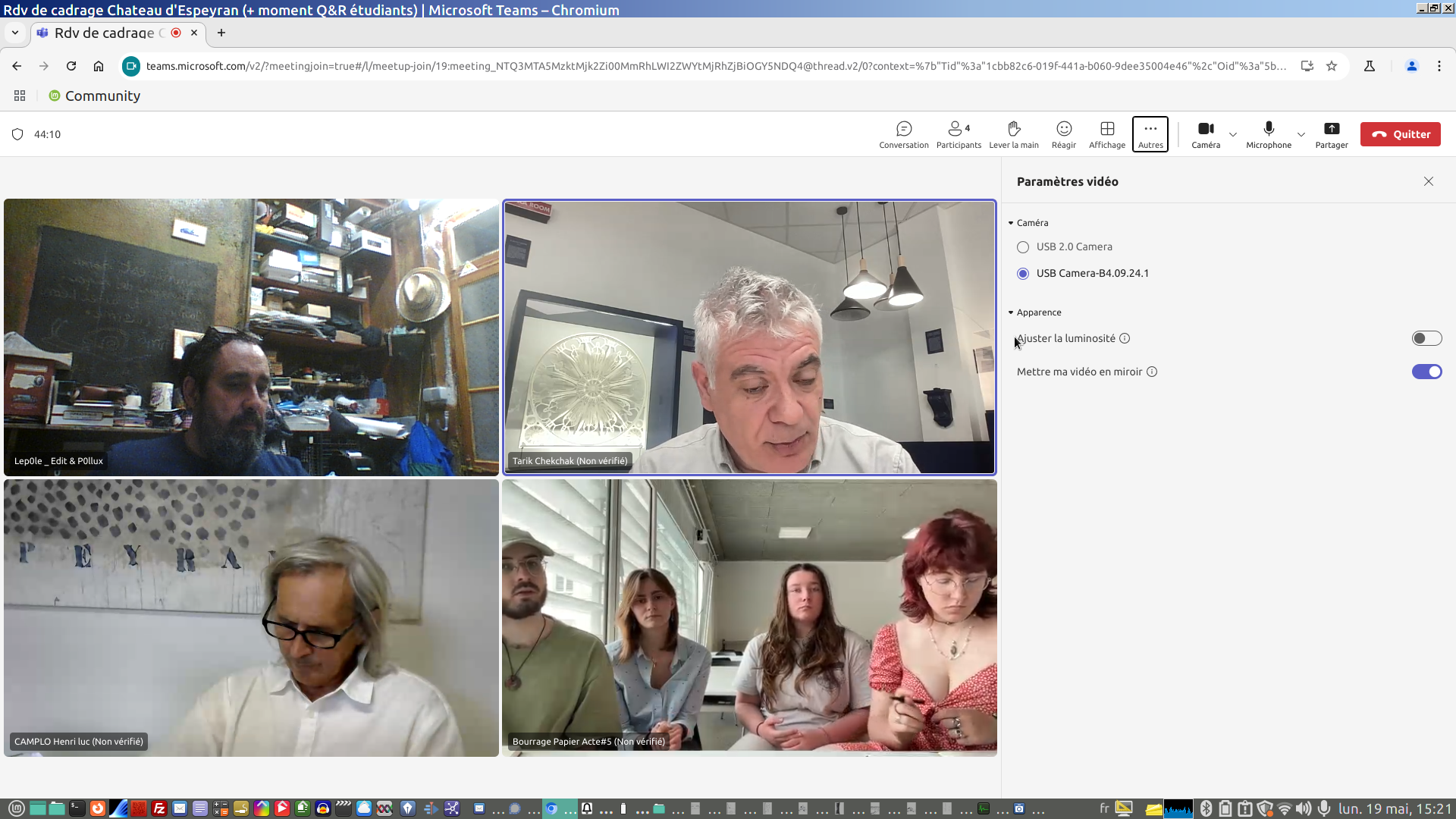Screen dimensions: 1456x819
Task: Show the Participants list
Action: coord(959,134)
